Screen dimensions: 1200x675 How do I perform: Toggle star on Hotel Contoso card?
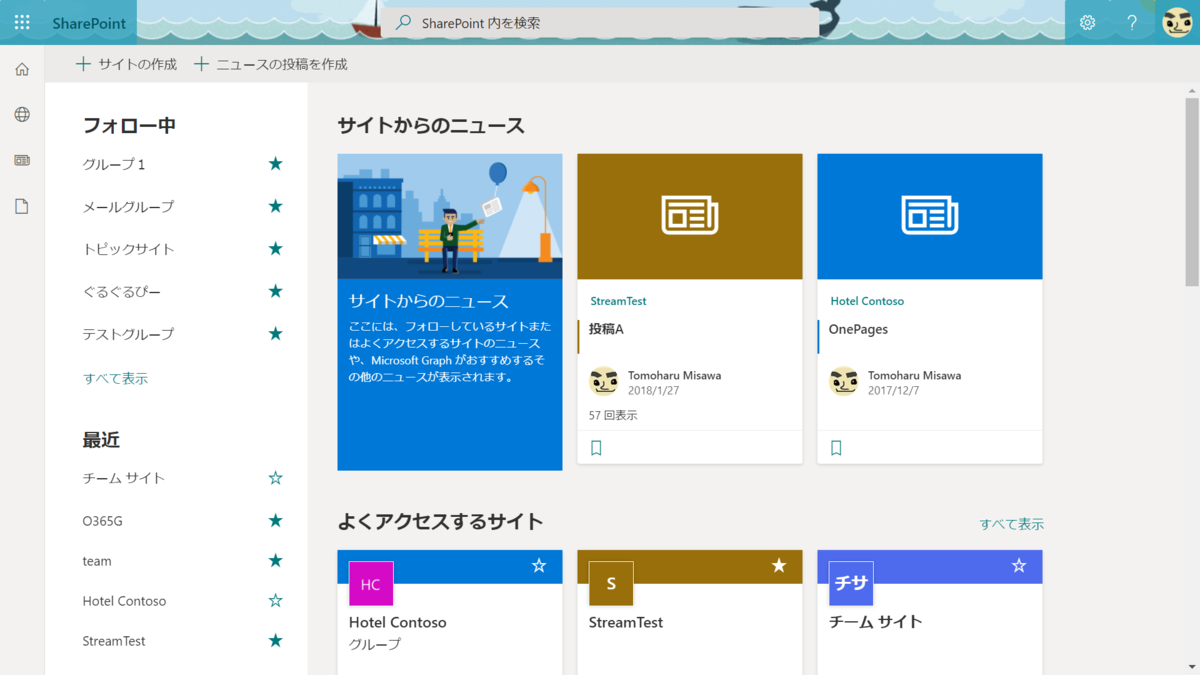[x=539, y=566]
